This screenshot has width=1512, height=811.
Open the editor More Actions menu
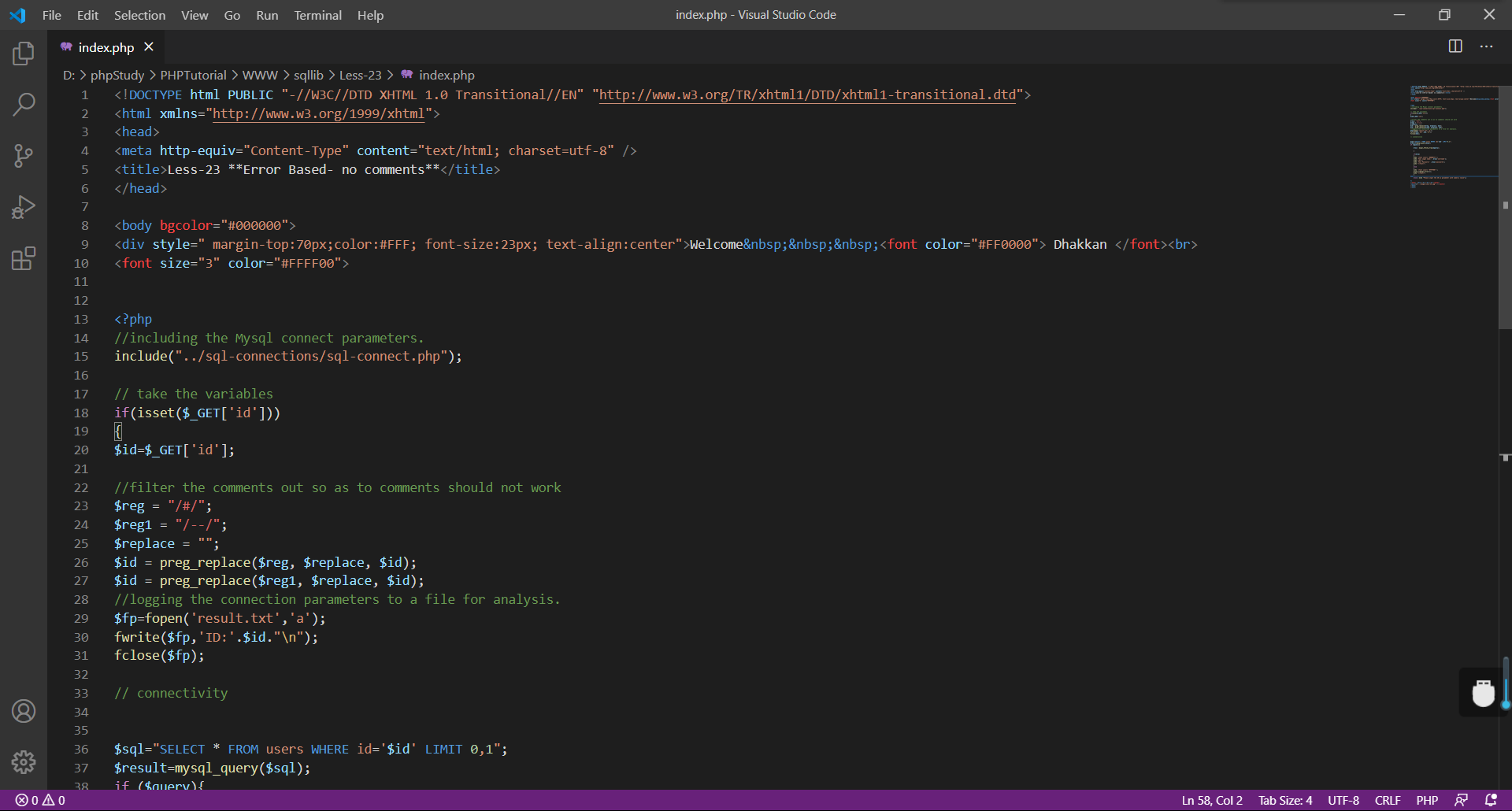[x=1486, y=46]
